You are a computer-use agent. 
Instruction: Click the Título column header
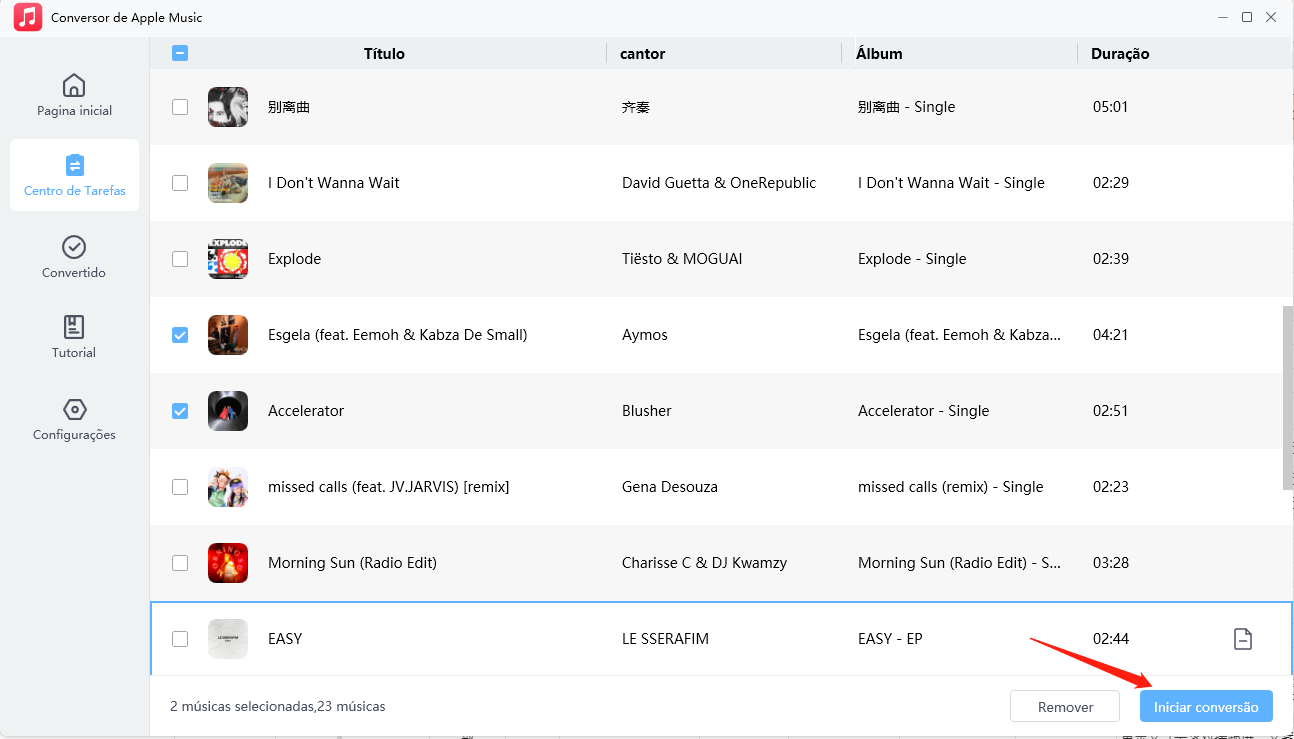[x=384, y=54]
